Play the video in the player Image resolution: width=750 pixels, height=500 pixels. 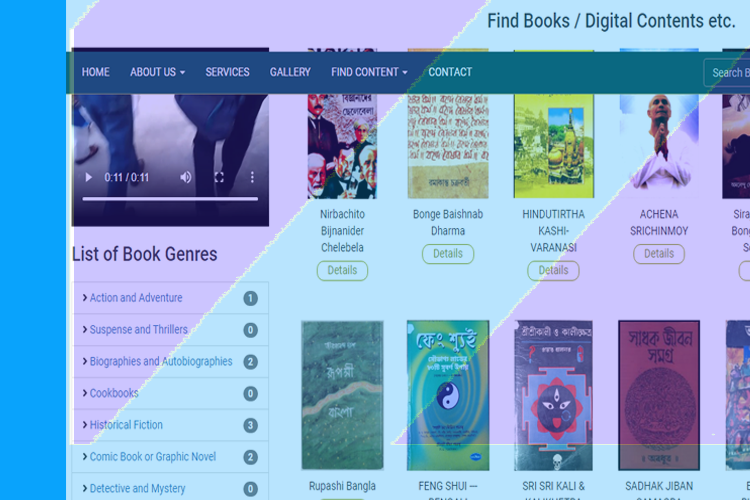tap(88, 178)
